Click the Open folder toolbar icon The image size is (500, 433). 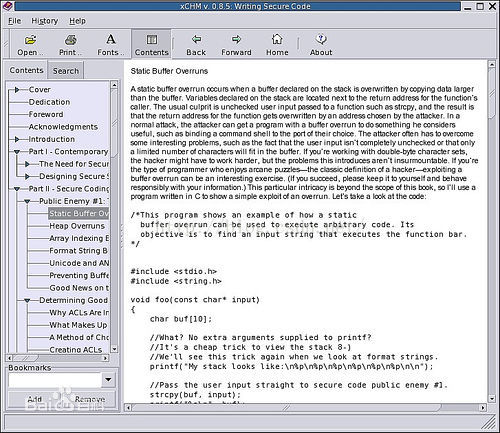pos(30,40)
